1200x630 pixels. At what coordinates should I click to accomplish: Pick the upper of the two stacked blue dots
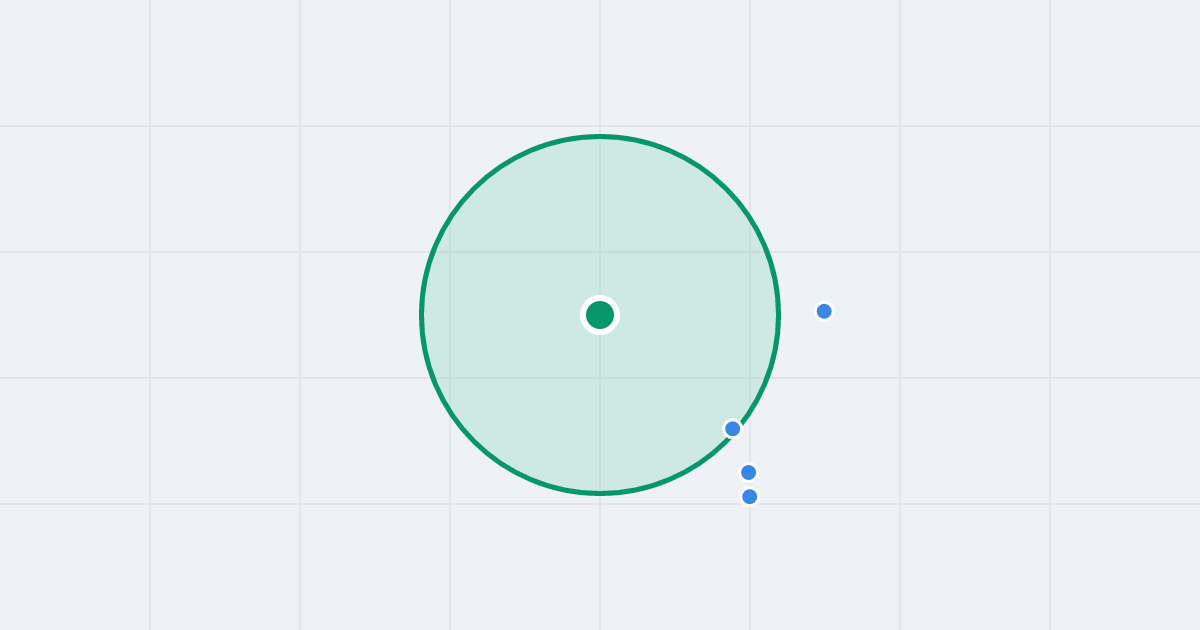click(748, 472)
